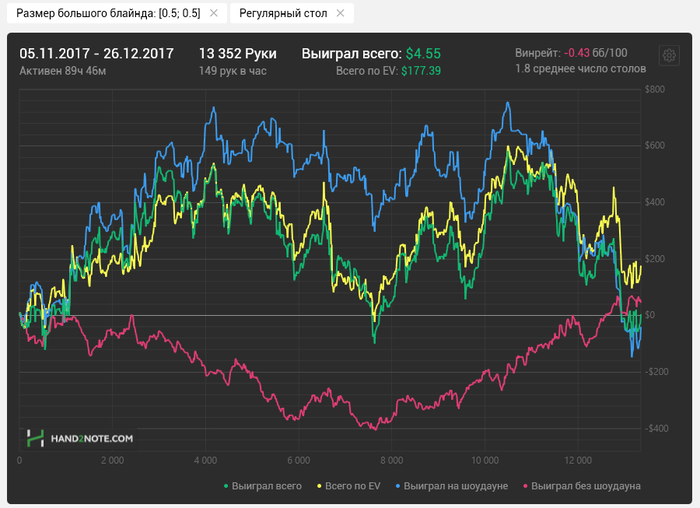Click the $600 y-axis label
This screenshot has height=508, width=700.
point(655,146)
